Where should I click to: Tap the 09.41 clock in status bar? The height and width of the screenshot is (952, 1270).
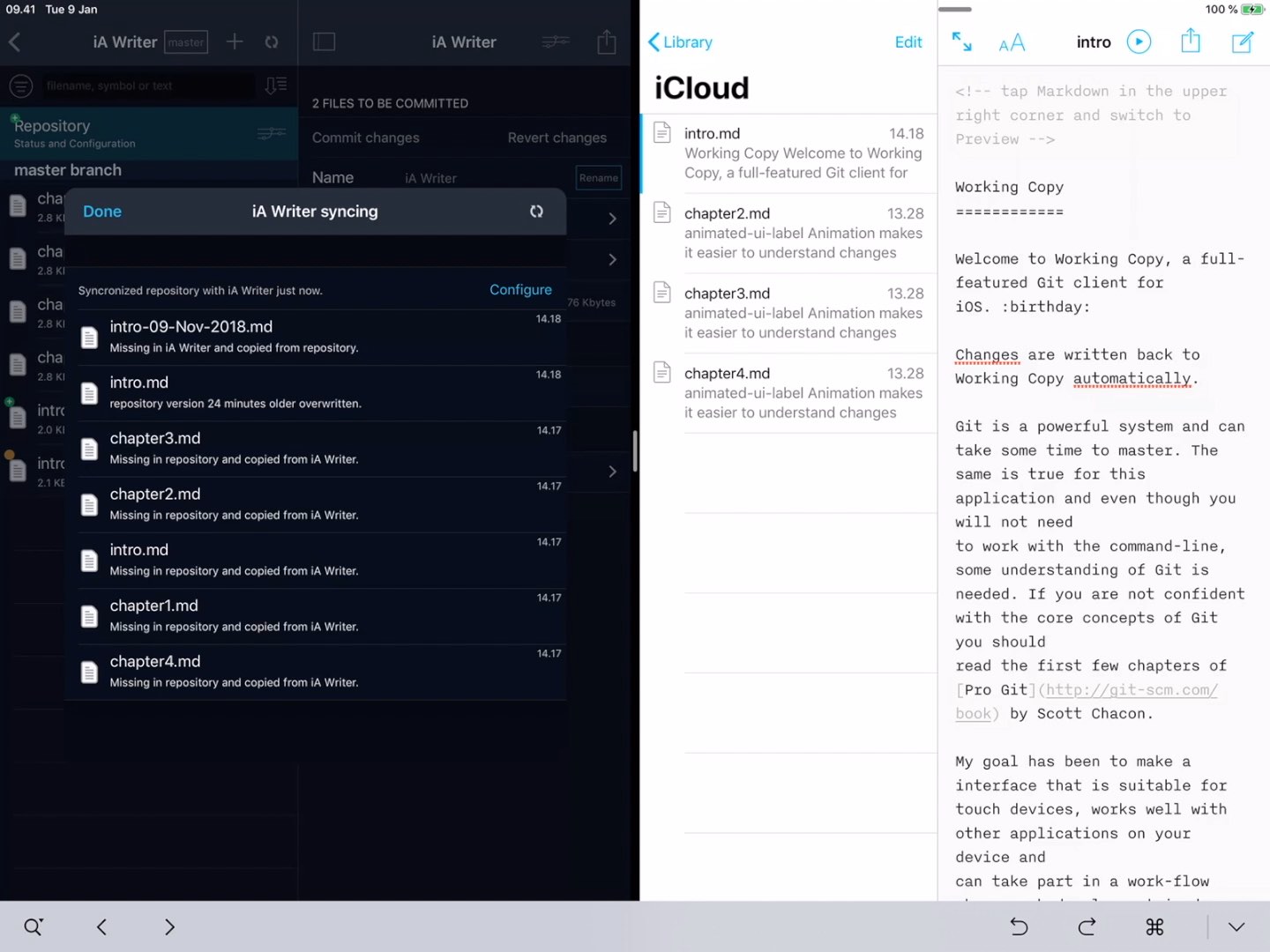click(20, 10)
